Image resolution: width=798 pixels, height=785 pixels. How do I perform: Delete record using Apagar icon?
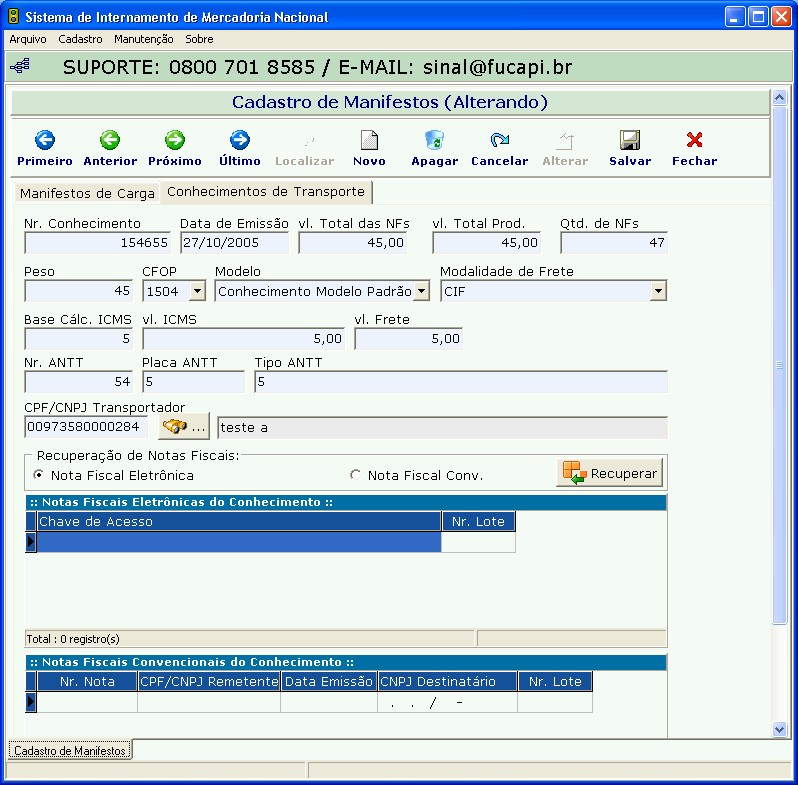click(434, 141)
